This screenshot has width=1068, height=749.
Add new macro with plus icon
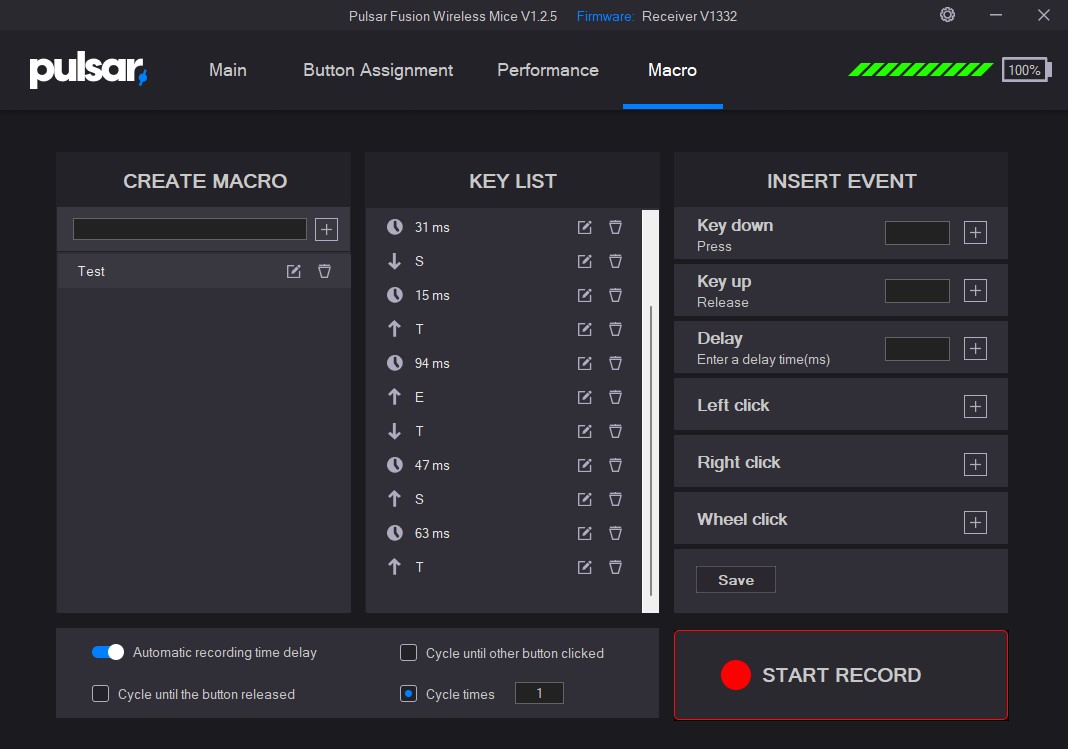click(326, 229)
